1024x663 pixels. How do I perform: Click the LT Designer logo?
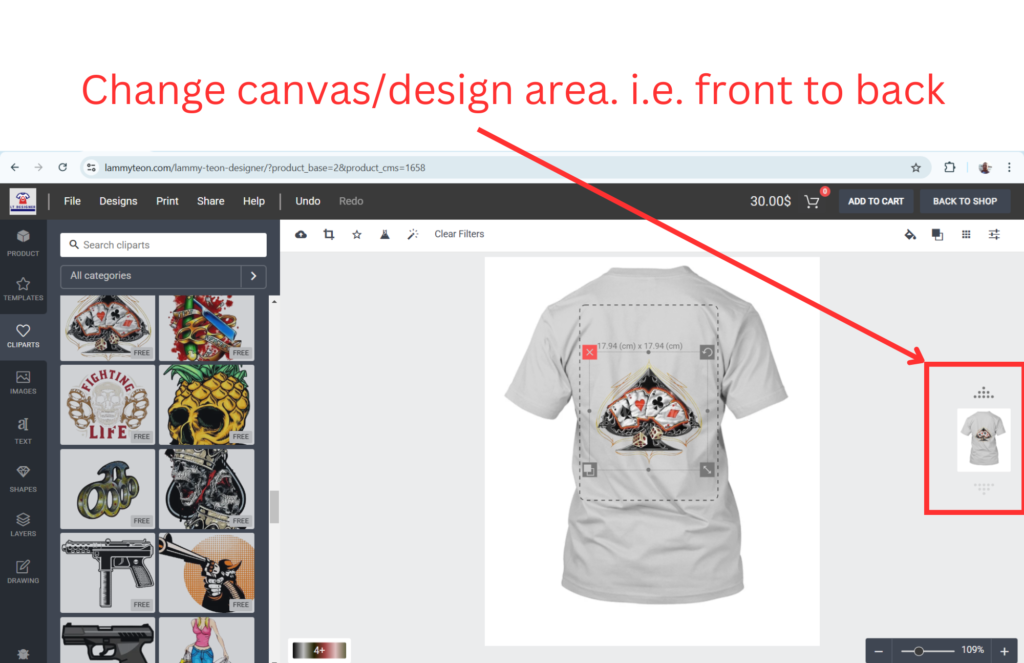coord(23,201)
